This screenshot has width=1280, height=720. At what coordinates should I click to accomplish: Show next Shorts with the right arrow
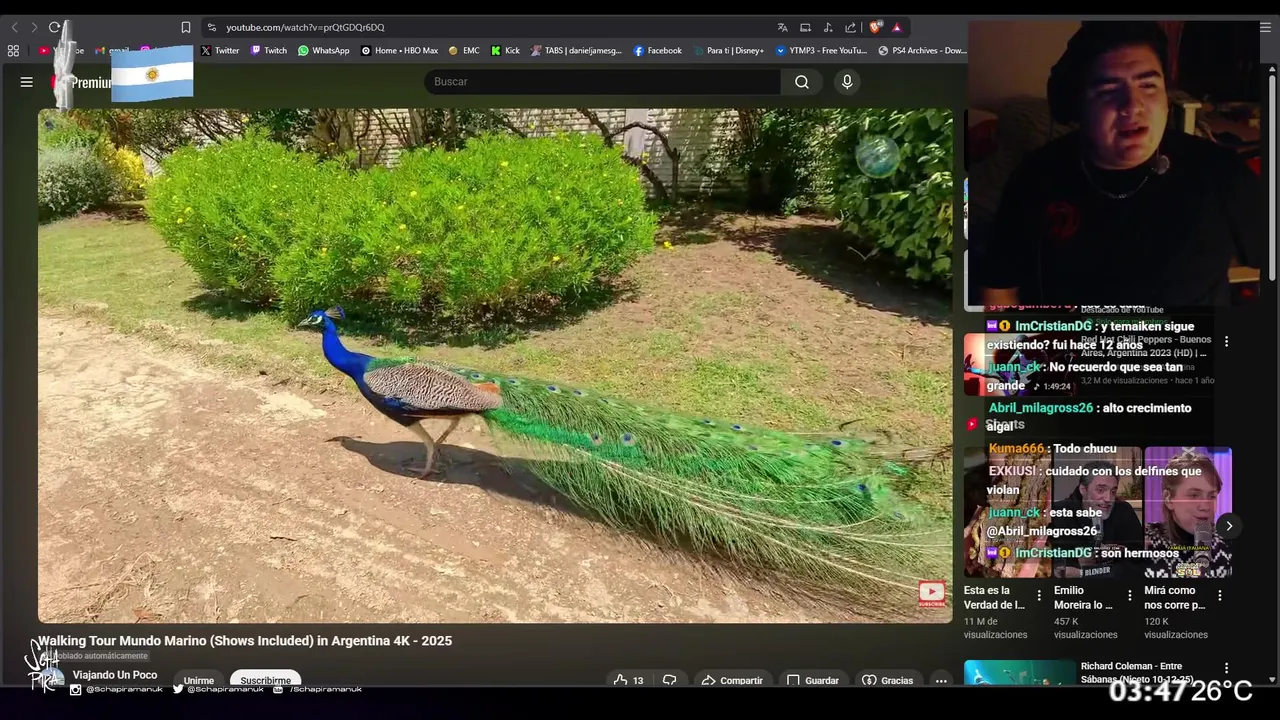click(1229, 526)
